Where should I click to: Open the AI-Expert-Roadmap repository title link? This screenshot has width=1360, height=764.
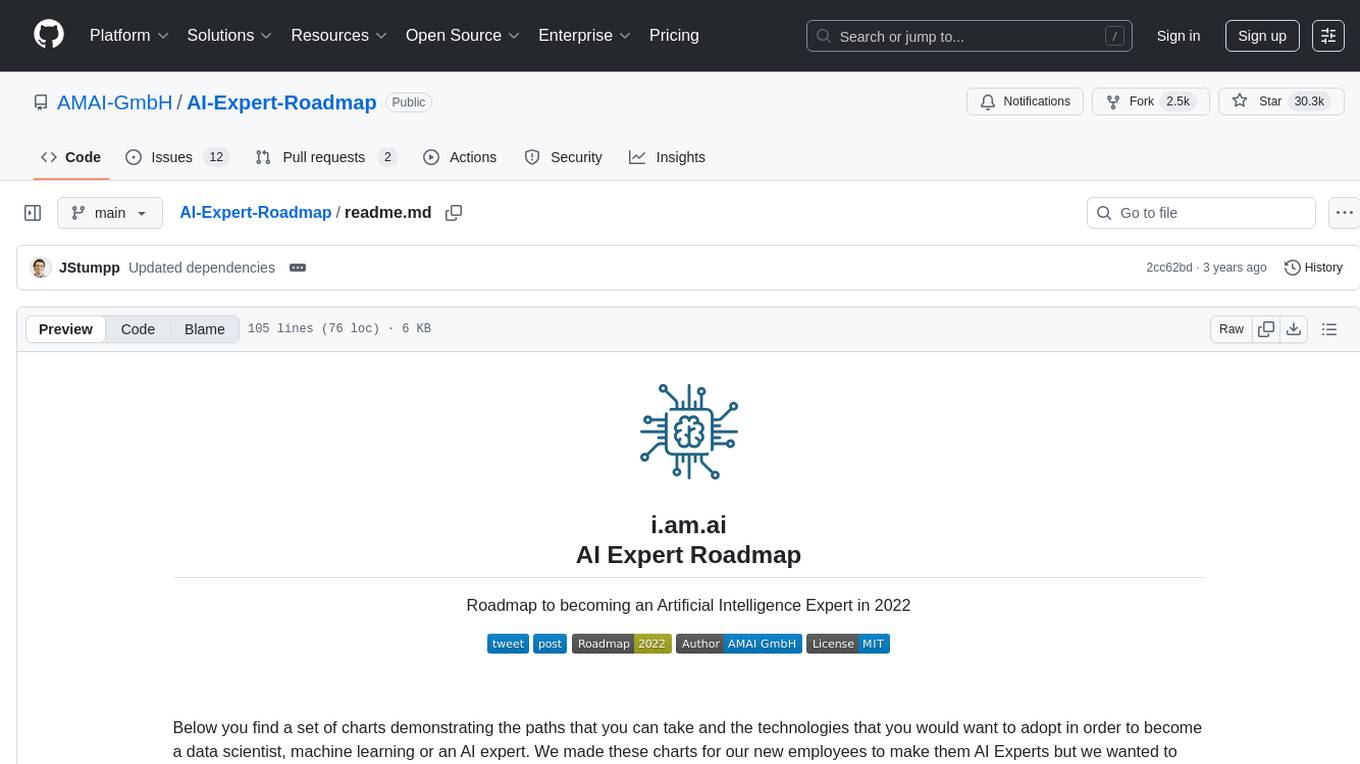coord(281,102)
